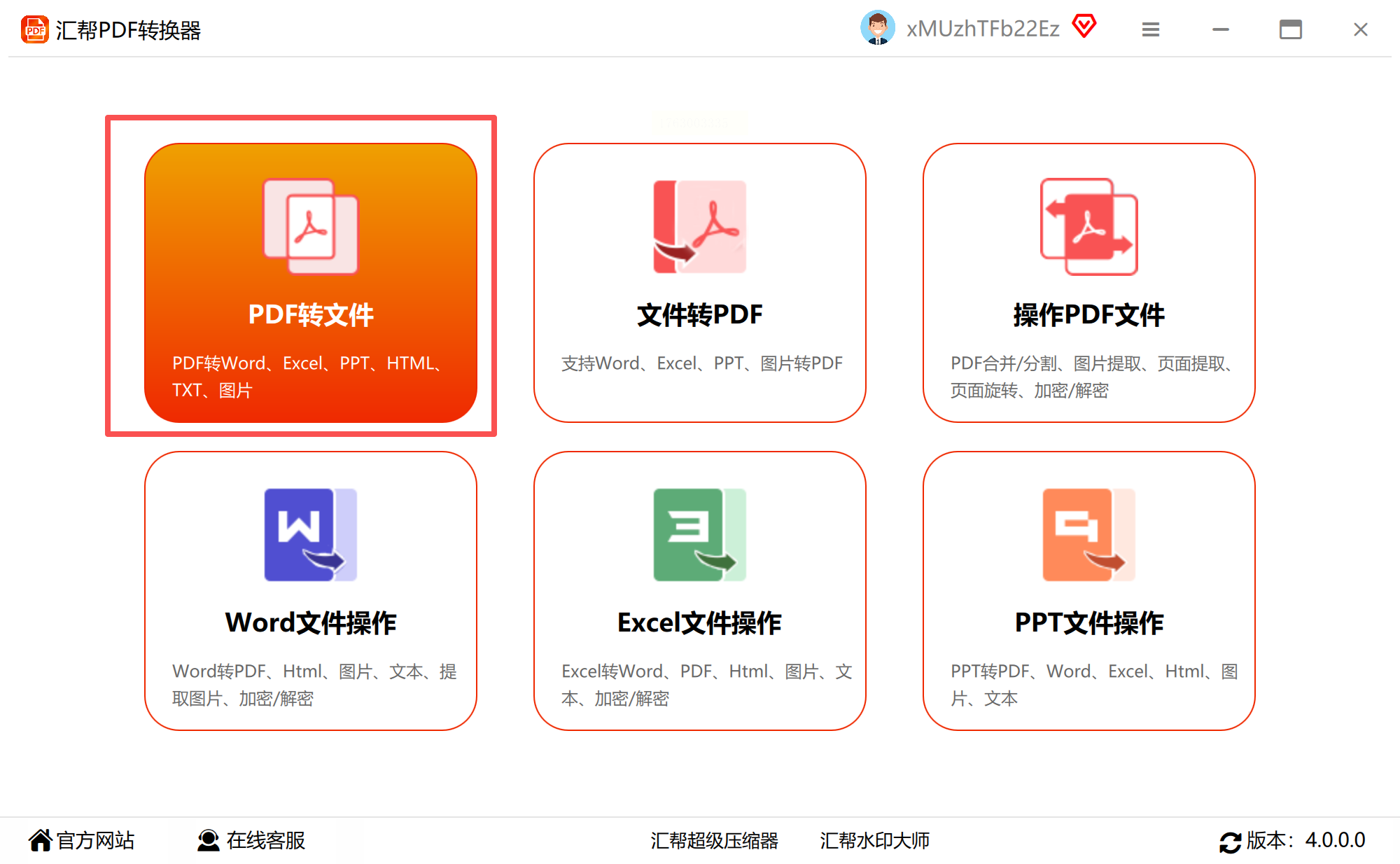Click 版本 4.0.0.0 version text
The image size is (1400, 864).
1305,840
